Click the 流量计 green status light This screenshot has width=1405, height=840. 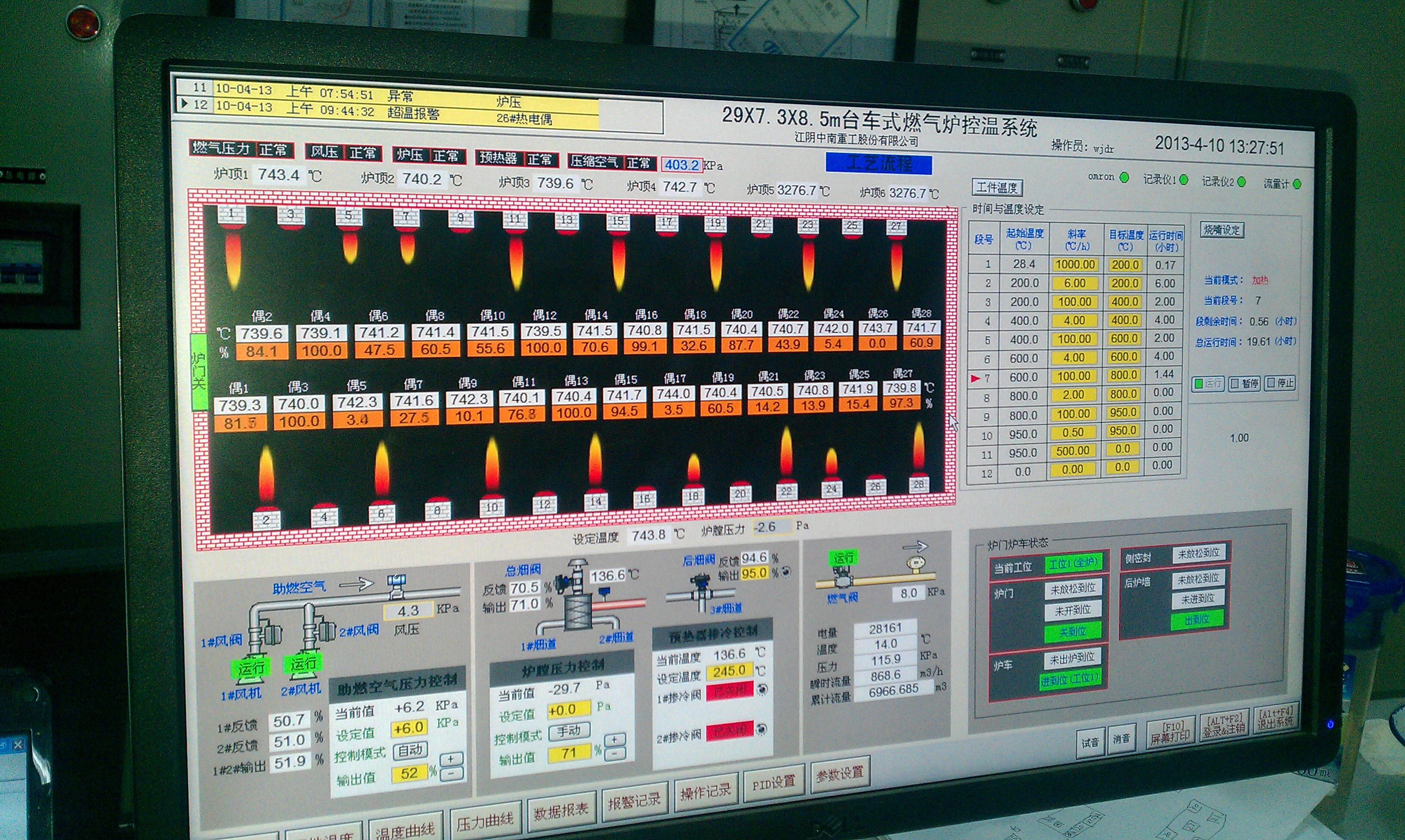[1297, 184]
